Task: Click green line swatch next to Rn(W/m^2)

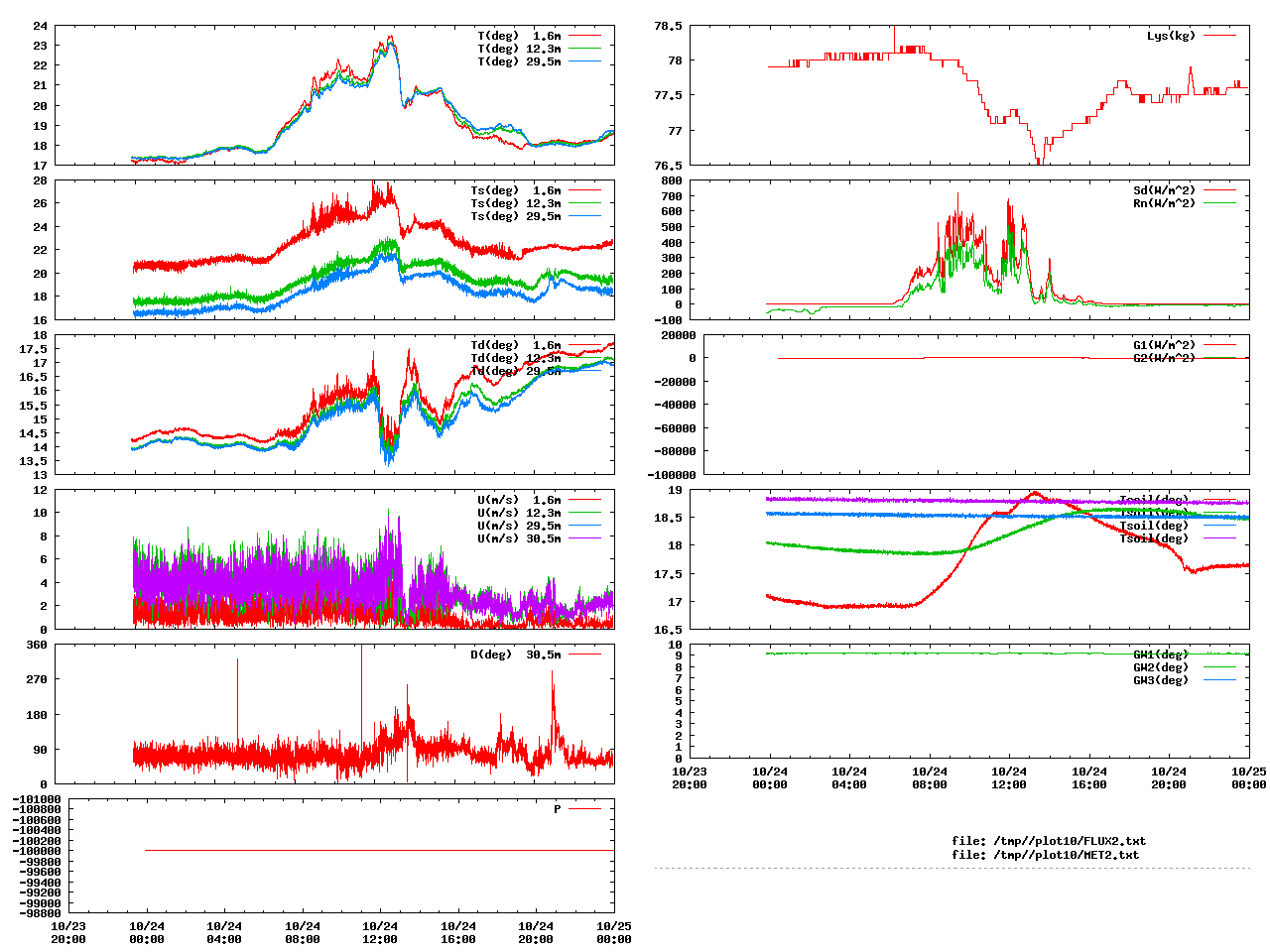Action: pos(1219,203)
